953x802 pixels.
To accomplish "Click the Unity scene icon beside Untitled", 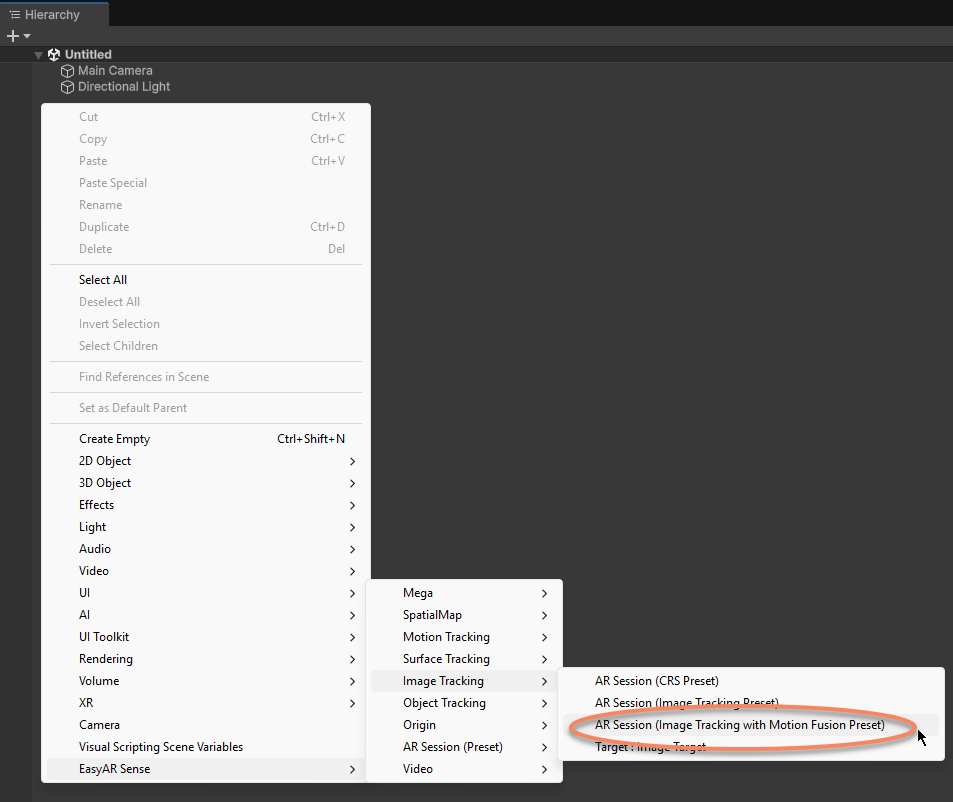I will point(54,54).
